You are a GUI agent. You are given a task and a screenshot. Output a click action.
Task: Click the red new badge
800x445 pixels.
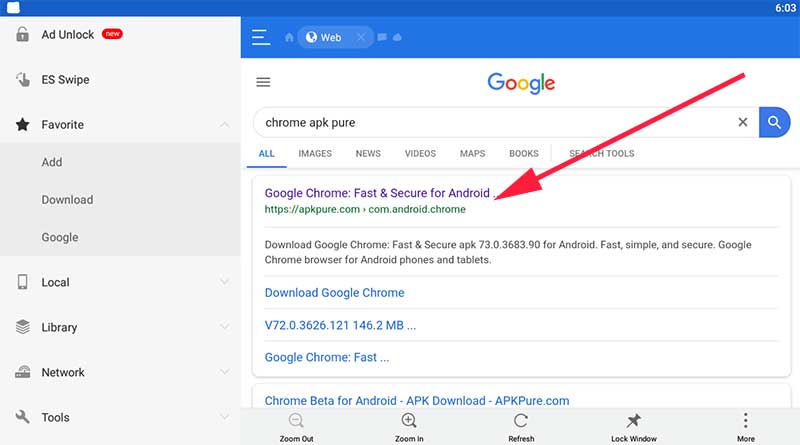tap(112, 34)
